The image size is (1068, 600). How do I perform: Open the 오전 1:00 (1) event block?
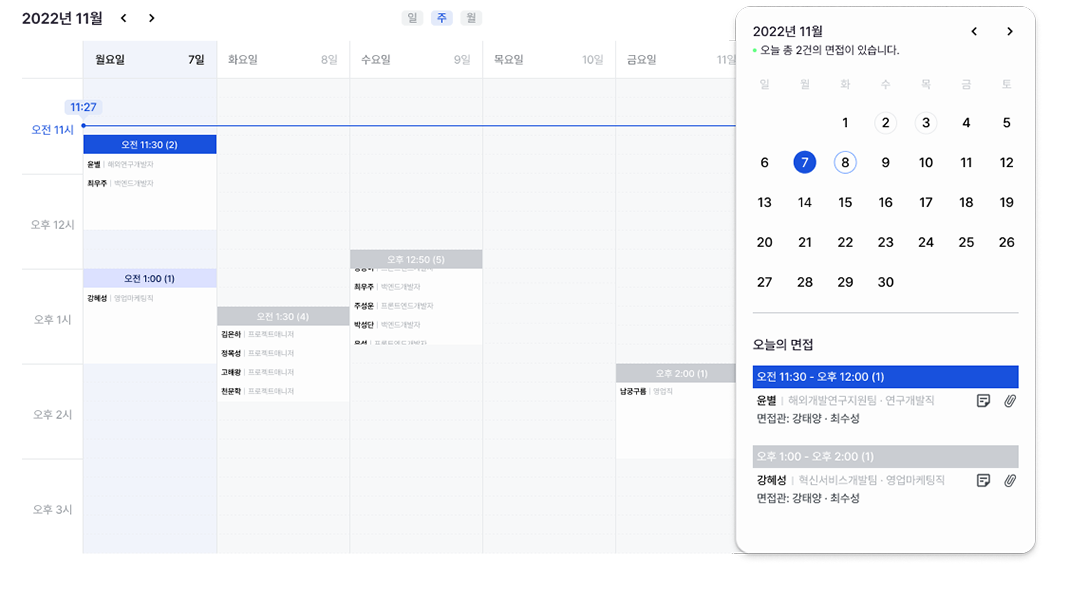coord(150,278)
